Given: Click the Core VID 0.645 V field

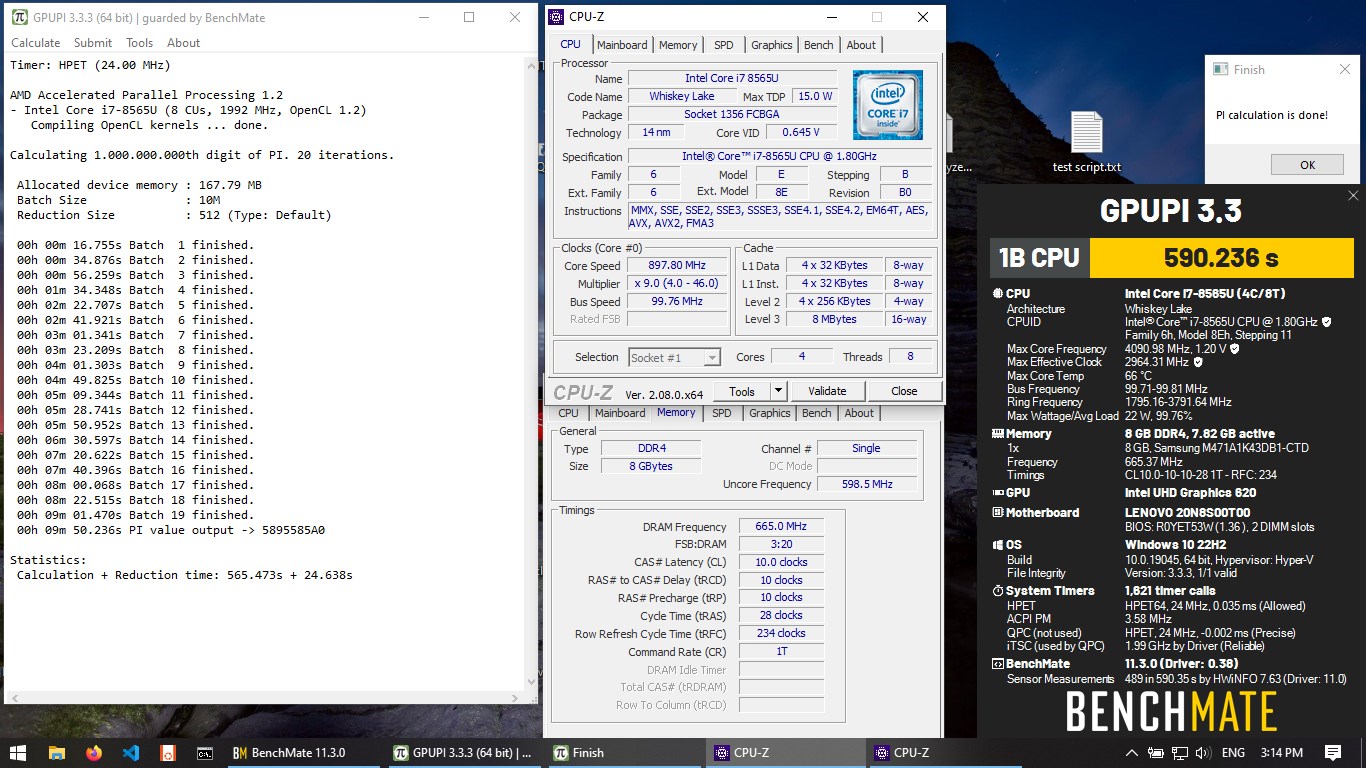Looking at the screenshot, I should click(801, 132).
